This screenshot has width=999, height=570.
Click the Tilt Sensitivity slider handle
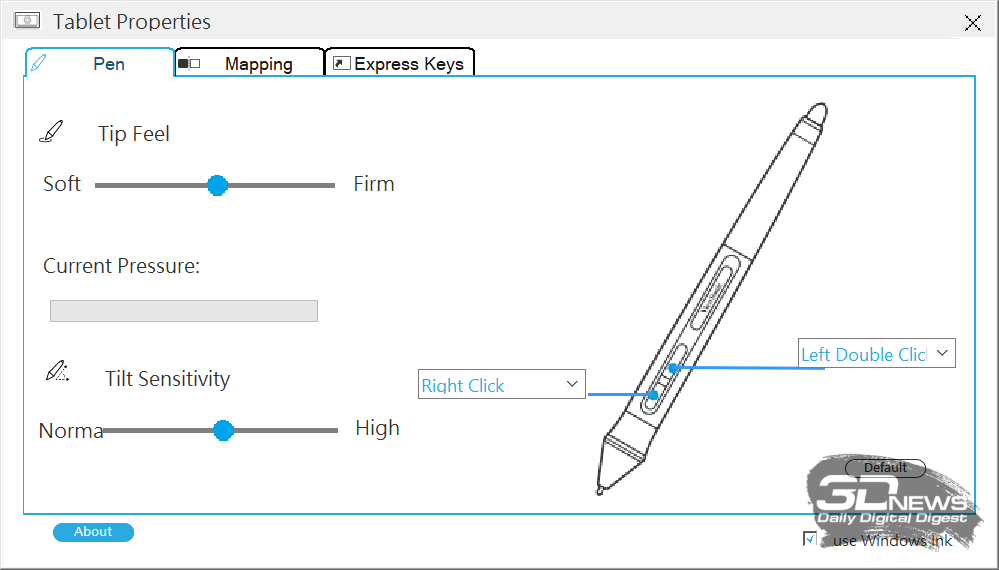click(x=223, y=430)
